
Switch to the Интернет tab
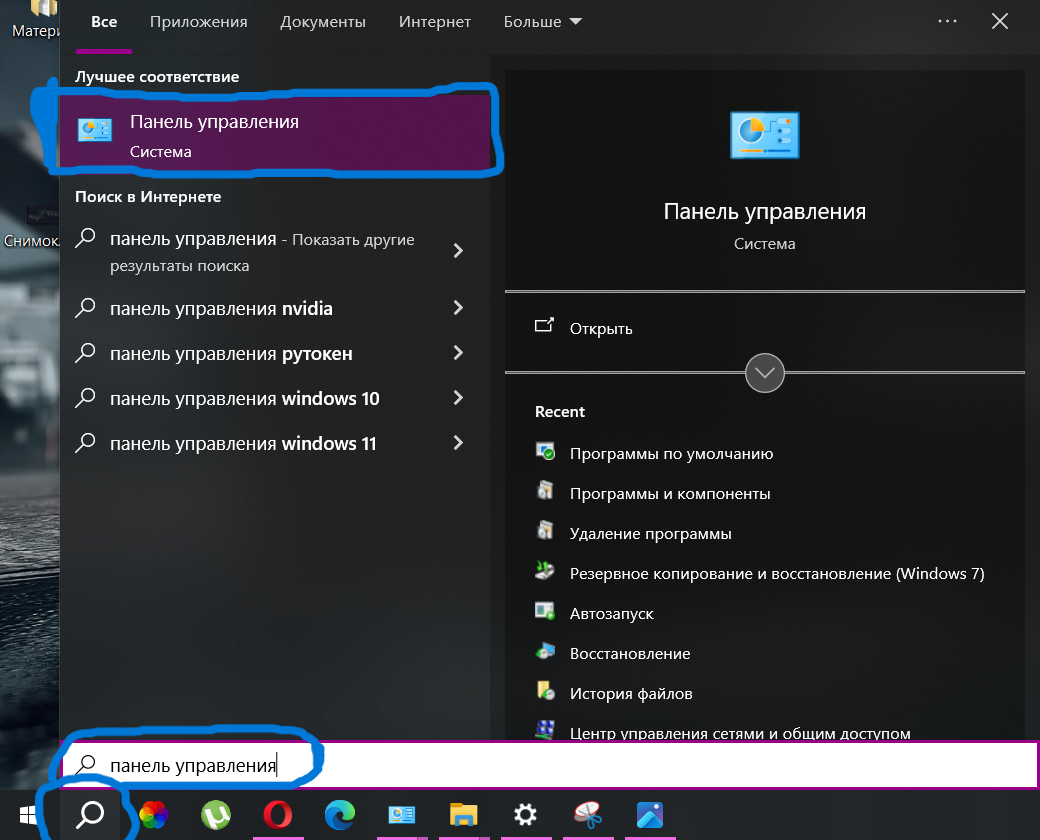tap(434, 22)
